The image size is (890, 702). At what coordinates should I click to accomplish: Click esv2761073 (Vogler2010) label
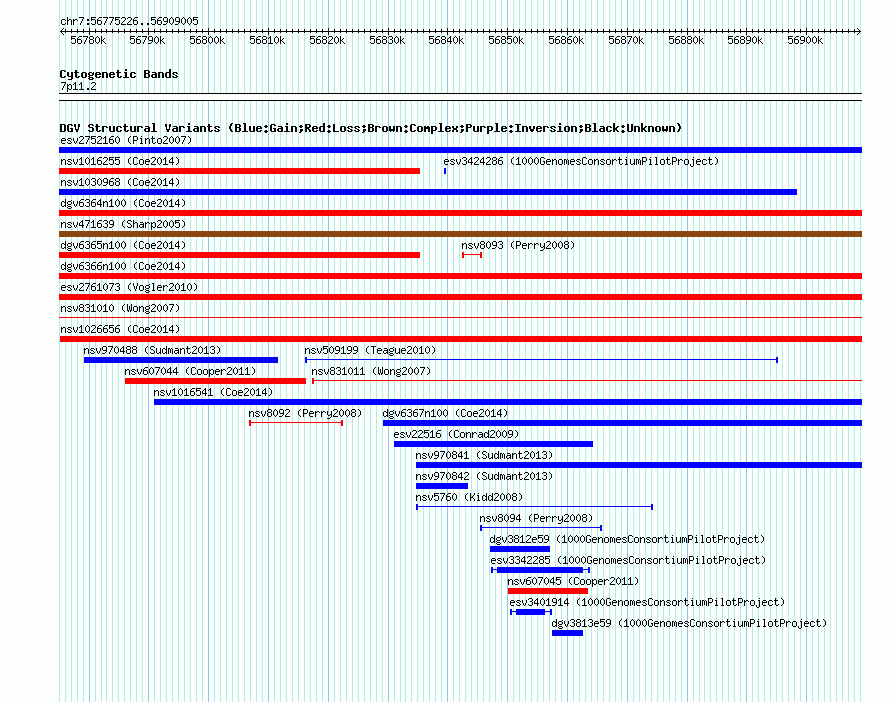pos(129,287)
